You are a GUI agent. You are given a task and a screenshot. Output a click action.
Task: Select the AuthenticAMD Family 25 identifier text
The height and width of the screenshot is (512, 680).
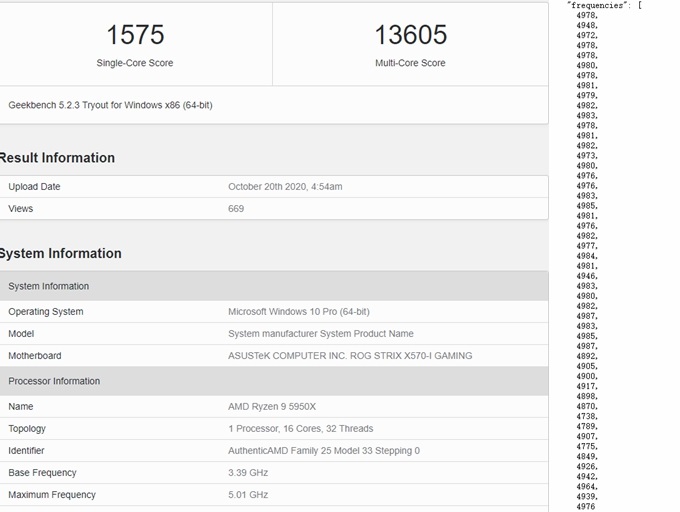323,451
